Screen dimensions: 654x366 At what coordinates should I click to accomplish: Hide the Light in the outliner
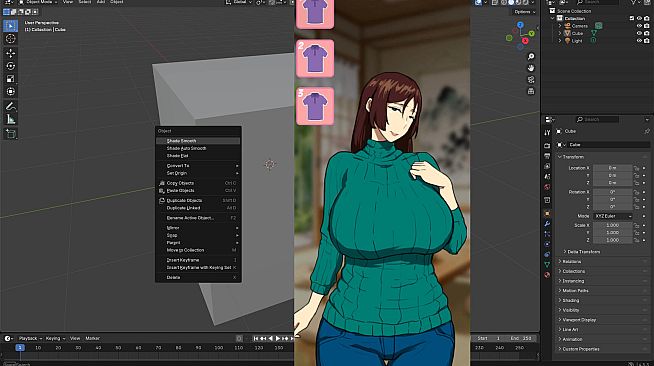point(639,41)
